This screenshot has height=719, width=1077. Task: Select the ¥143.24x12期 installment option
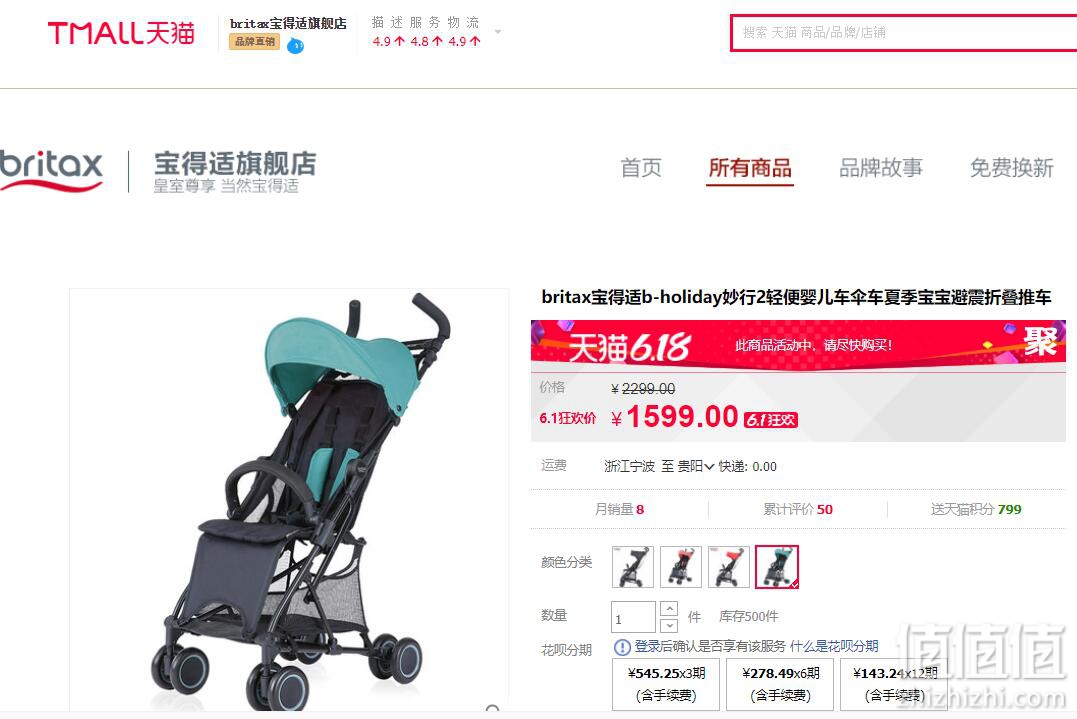point(894,684)
